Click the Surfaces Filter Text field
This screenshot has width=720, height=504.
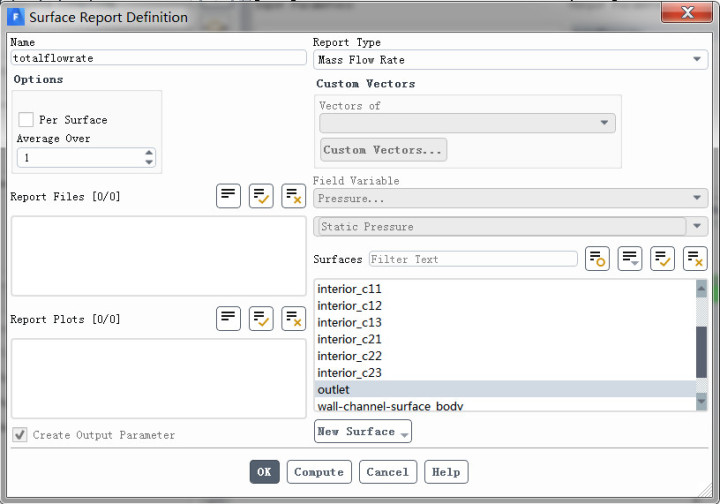coord(473,259)
